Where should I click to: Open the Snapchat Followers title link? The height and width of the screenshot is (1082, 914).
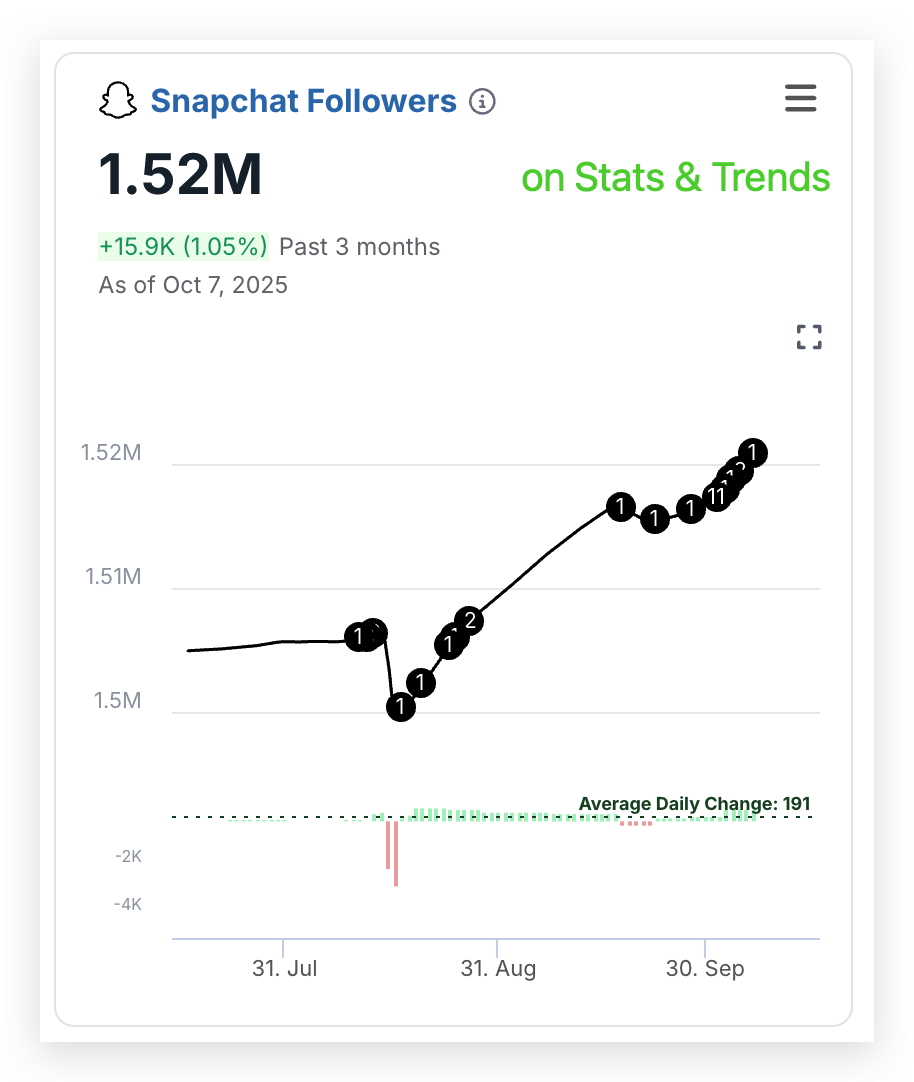click(x=303, y=101)
